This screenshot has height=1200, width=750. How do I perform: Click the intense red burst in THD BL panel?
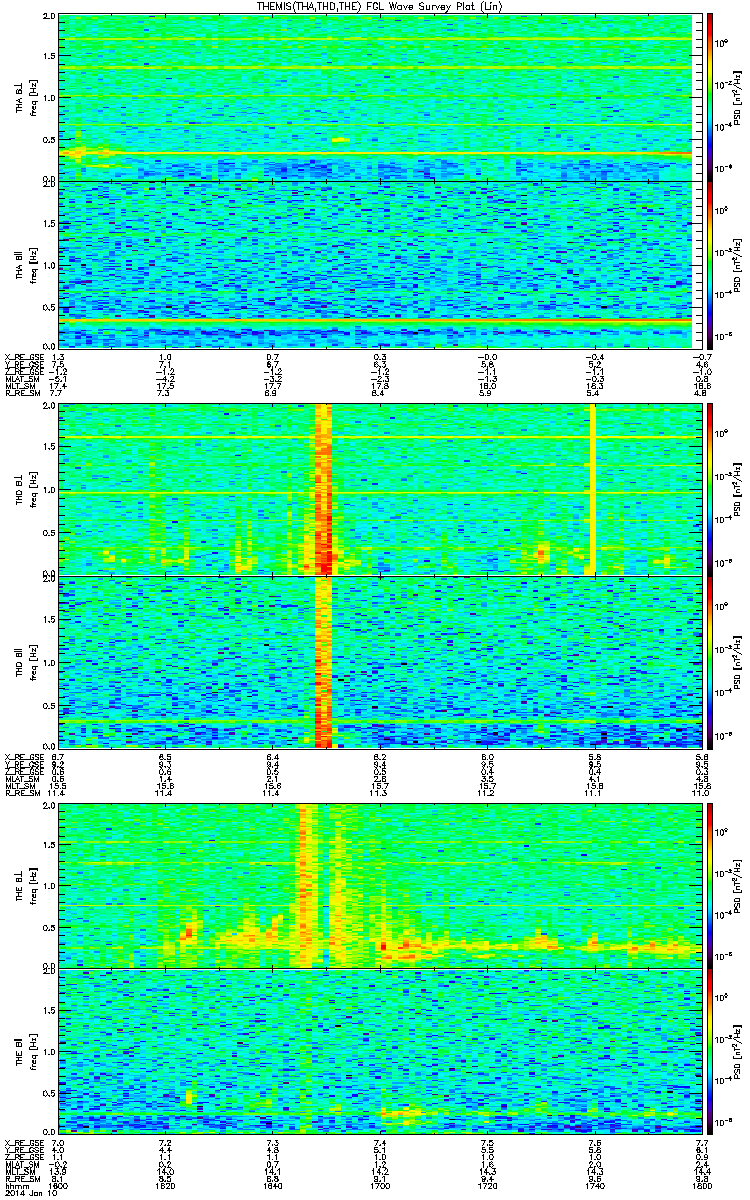pos(324,488)
